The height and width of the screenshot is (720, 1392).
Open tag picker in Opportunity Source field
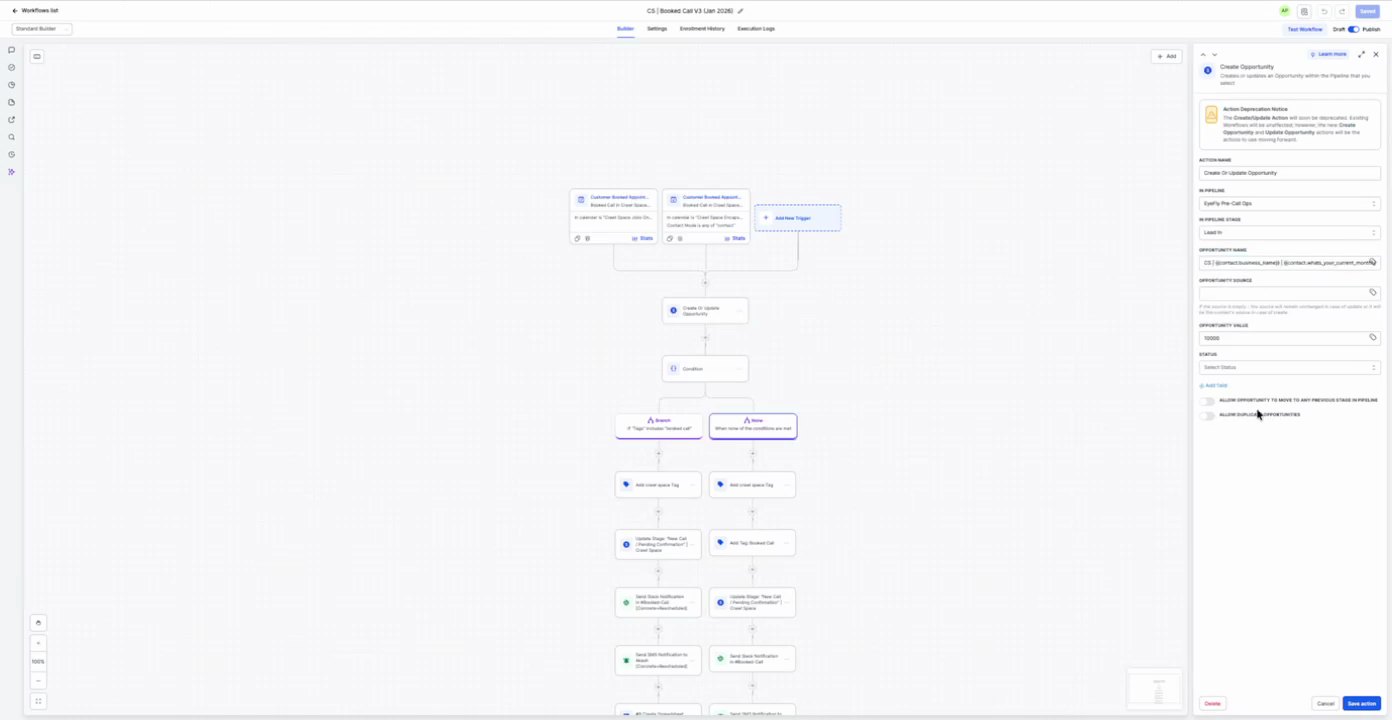coord(1373,292)
